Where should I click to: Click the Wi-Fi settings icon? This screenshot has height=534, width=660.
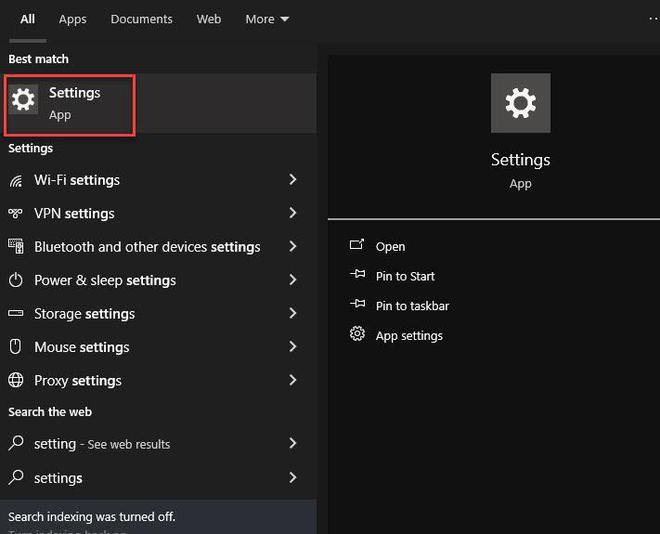click(16, 181)
